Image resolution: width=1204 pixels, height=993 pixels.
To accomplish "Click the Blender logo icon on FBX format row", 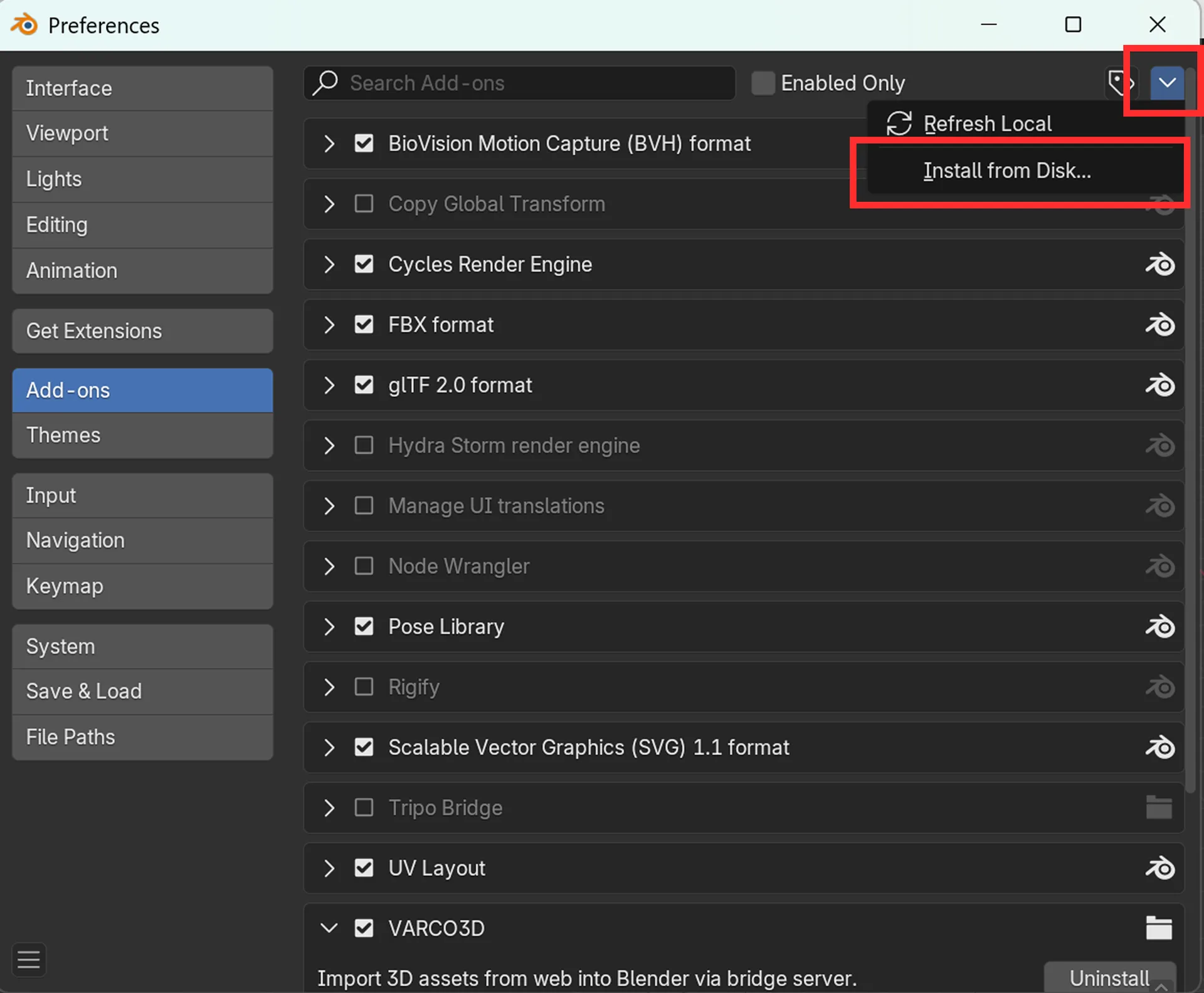I will (1159, 325).
